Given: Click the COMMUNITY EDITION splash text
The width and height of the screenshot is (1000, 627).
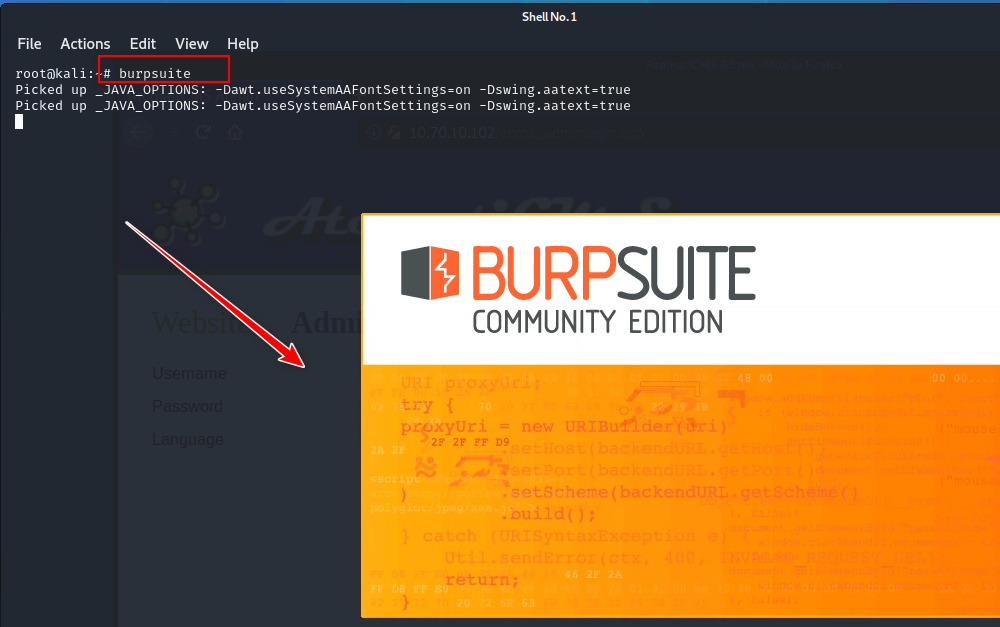Looking at the screenshot, I should click(597, 322).
